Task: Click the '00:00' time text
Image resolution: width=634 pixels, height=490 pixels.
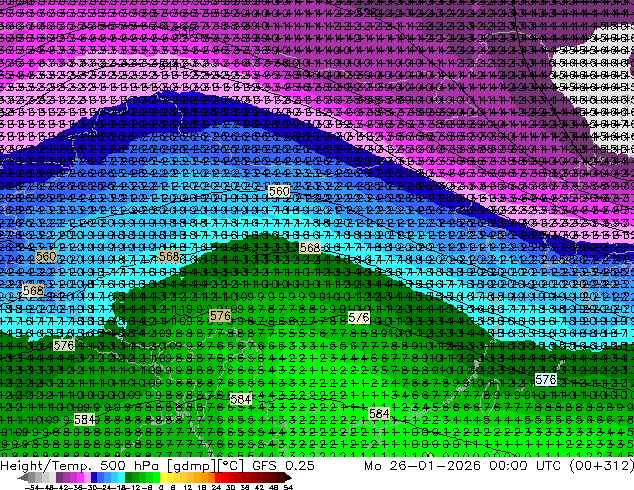Action: coord(508,465)
